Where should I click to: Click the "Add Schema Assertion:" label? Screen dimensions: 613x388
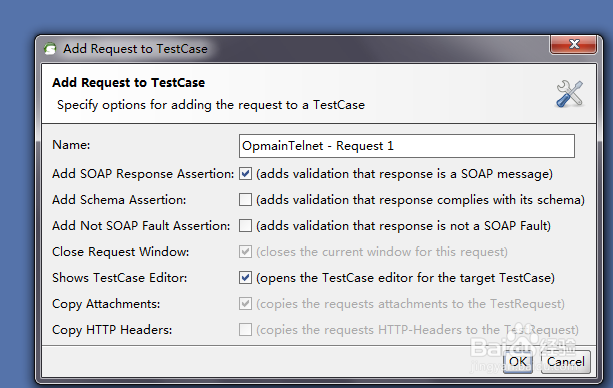coord(119,200)
